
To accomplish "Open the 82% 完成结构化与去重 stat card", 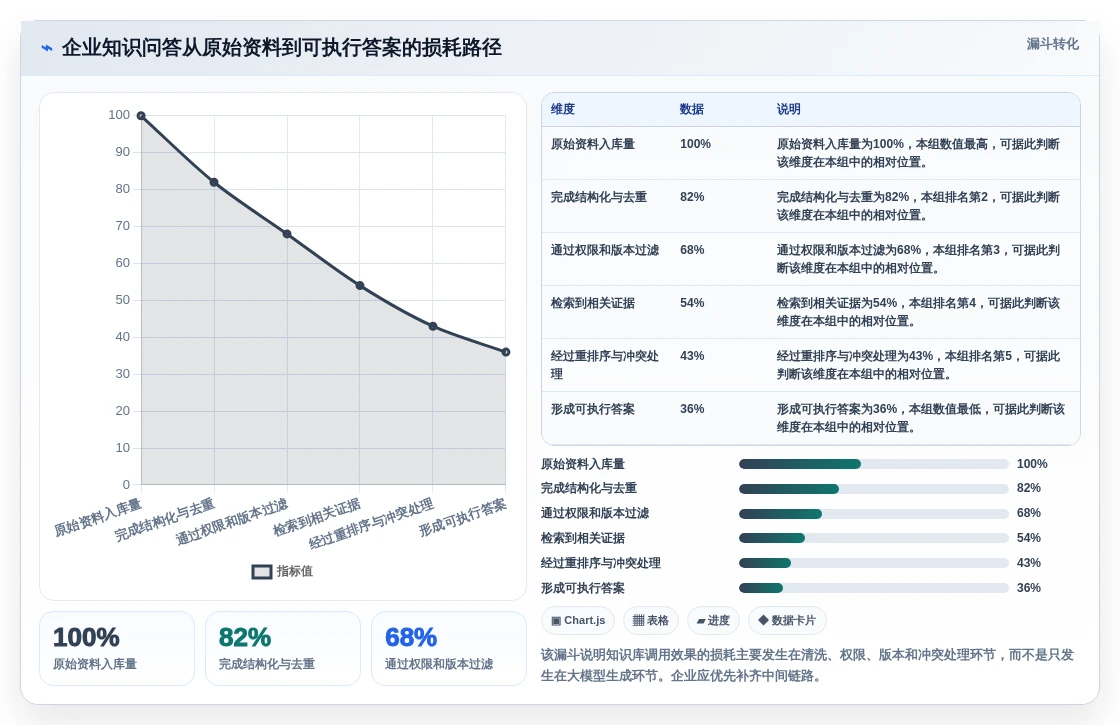I will pos(283,649).
